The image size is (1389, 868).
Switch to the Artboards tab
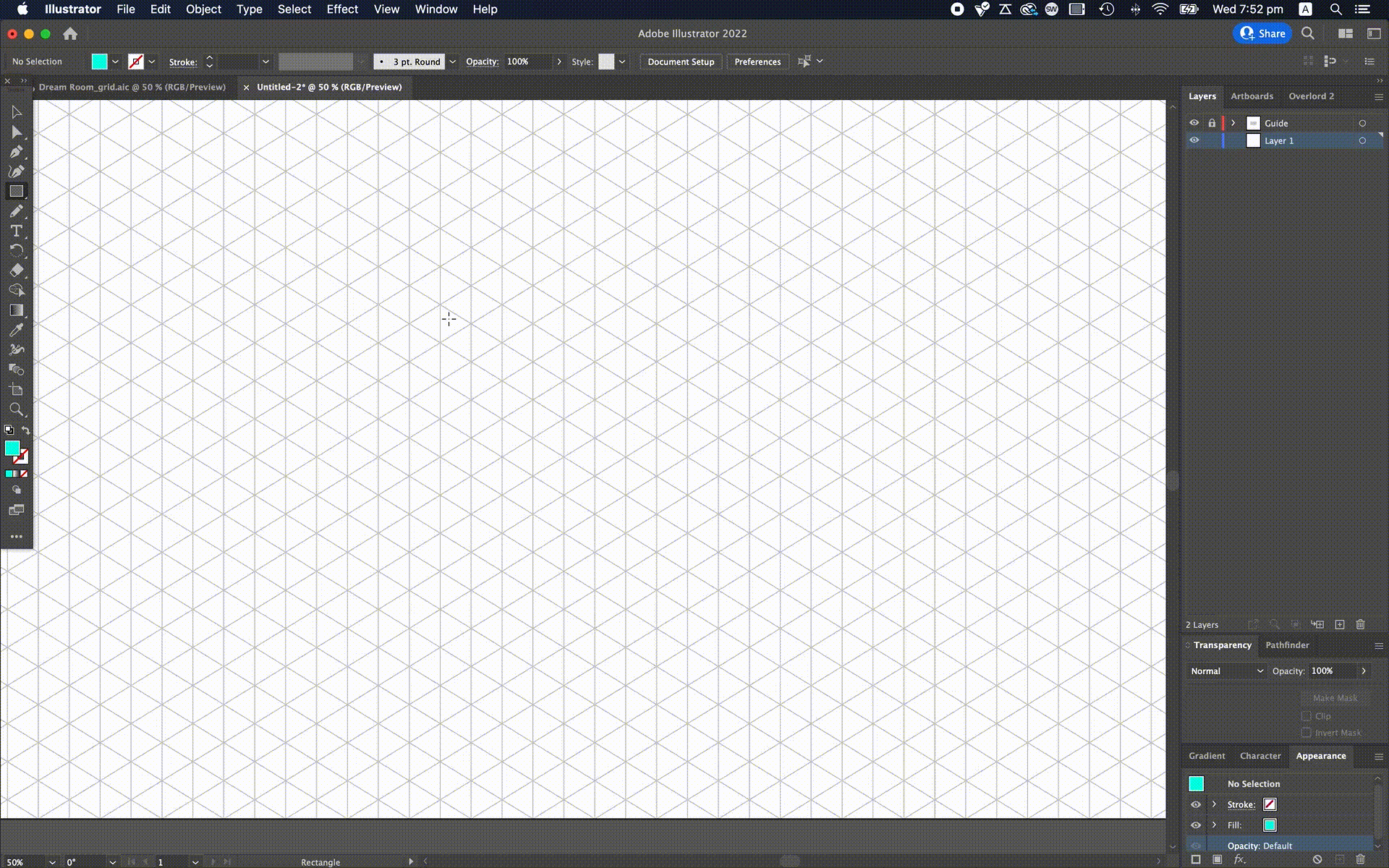point(1252,96)
